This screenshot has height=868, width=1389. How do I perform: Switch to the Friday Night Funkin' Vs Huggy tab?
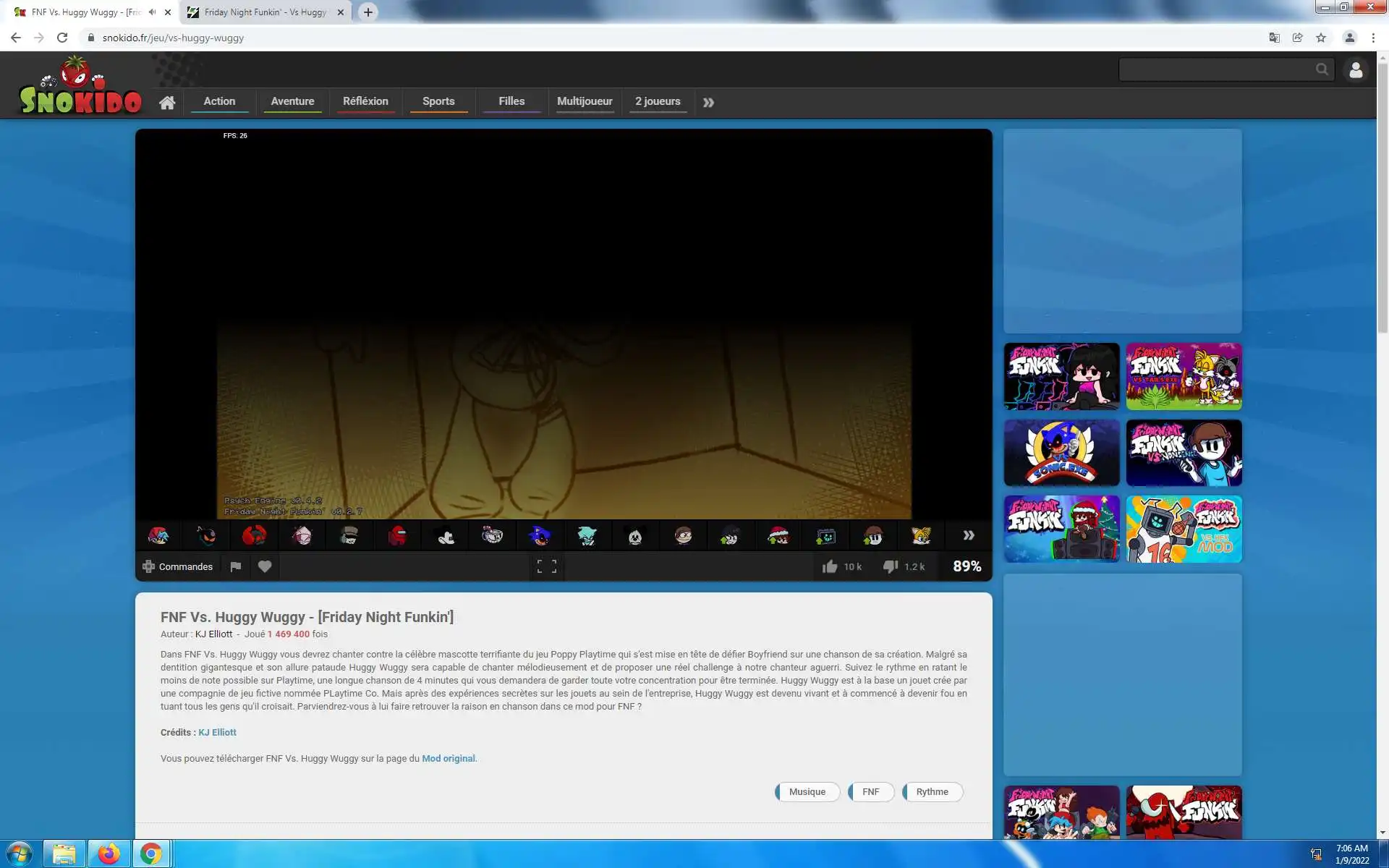pyautogui.click(x=265, y=12)
